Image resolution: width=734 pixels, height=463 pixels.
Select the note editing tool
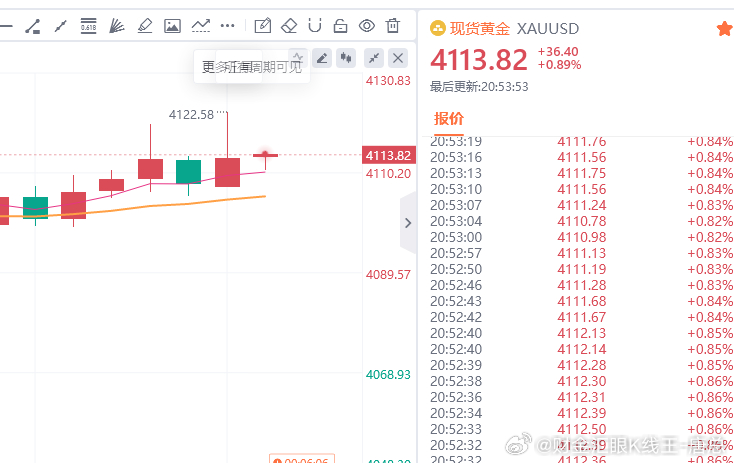263,25
